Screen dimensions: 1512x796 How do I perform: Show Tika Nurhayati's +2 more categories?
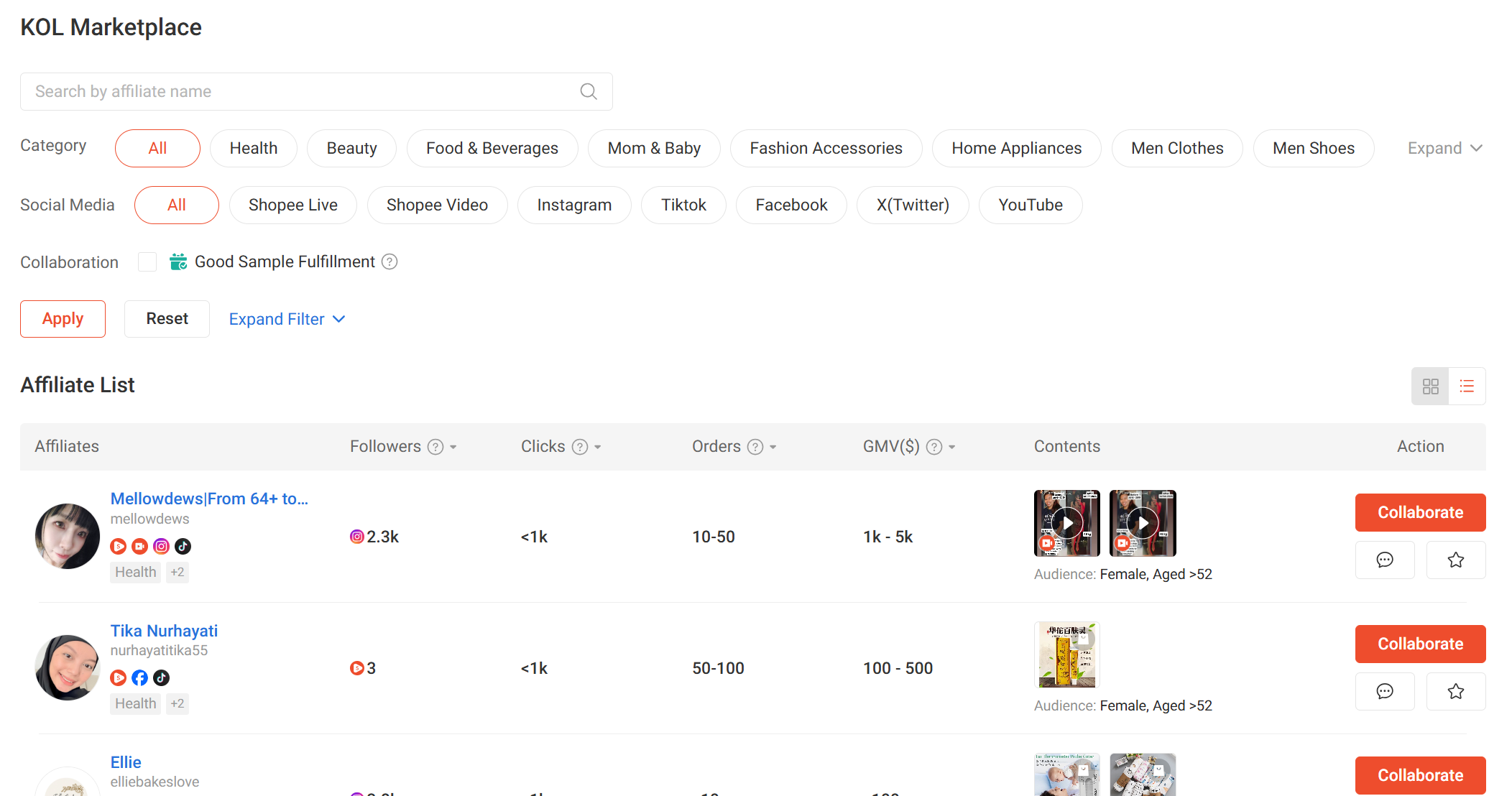tap(178, 703)
